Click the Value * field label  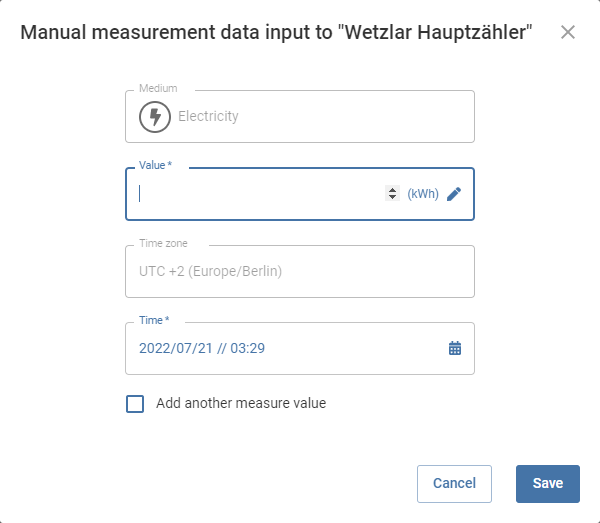click(x=155, y=165)
